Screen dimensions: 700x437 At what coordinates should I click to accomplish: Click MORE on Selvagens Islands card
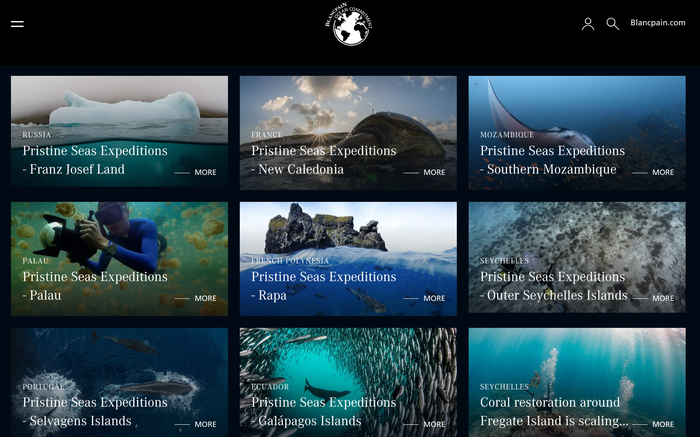[205, 424]
